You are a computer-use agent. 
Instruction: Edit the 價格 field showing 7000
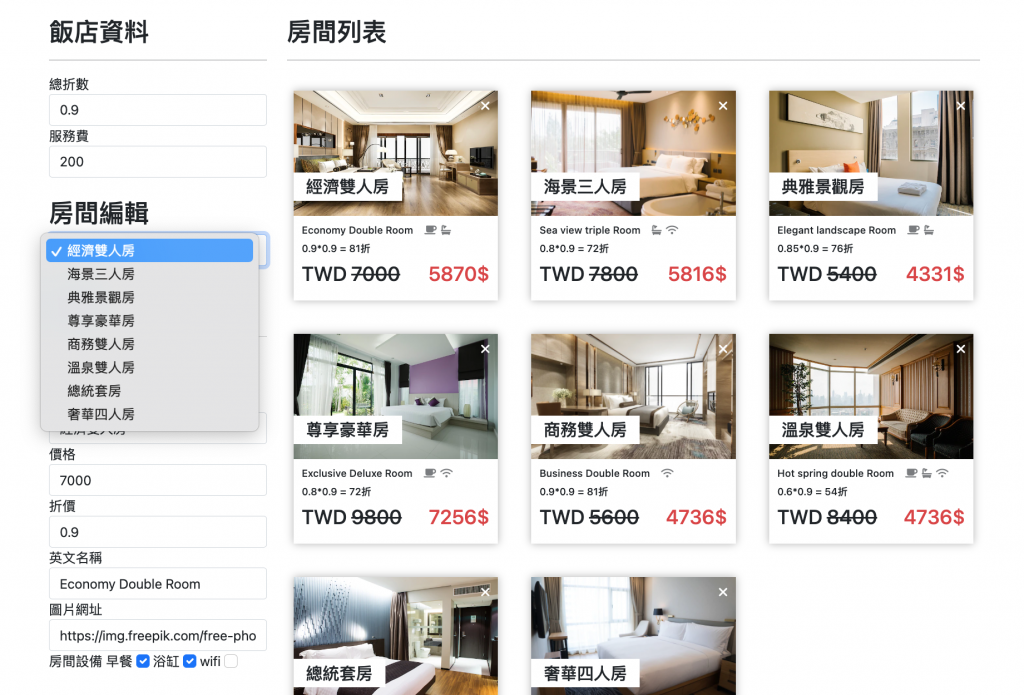[158, 480]
